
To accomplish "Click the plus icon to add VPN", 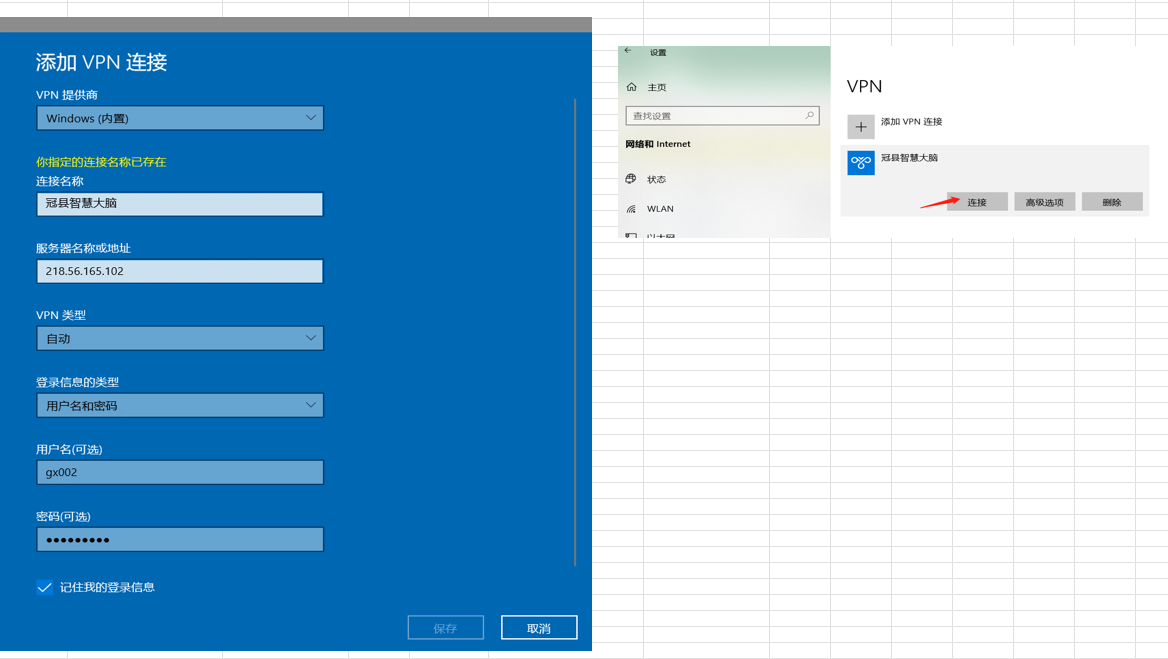I will 860,127.
